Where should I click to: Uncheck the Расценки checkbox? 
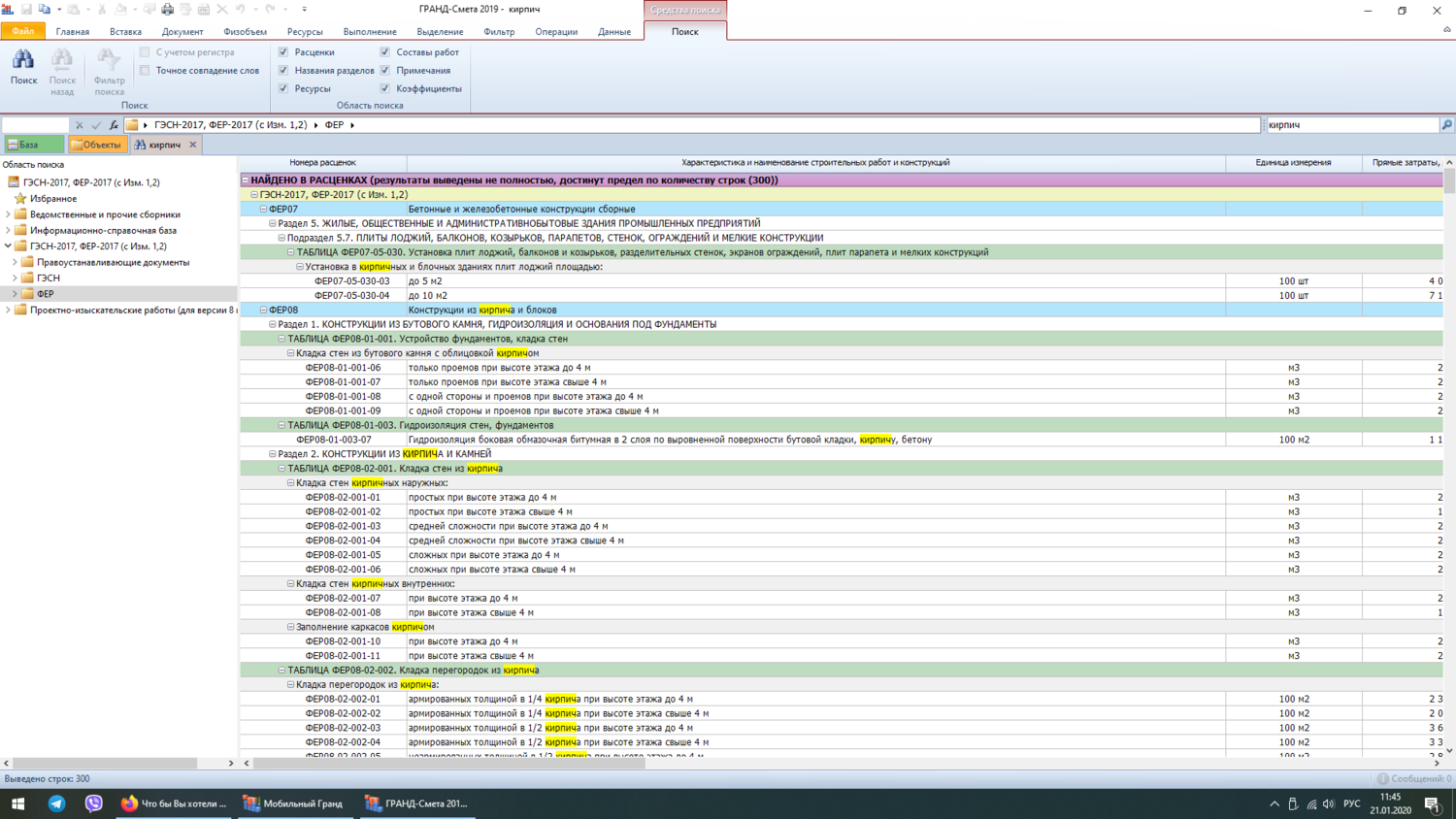(283, 52)
